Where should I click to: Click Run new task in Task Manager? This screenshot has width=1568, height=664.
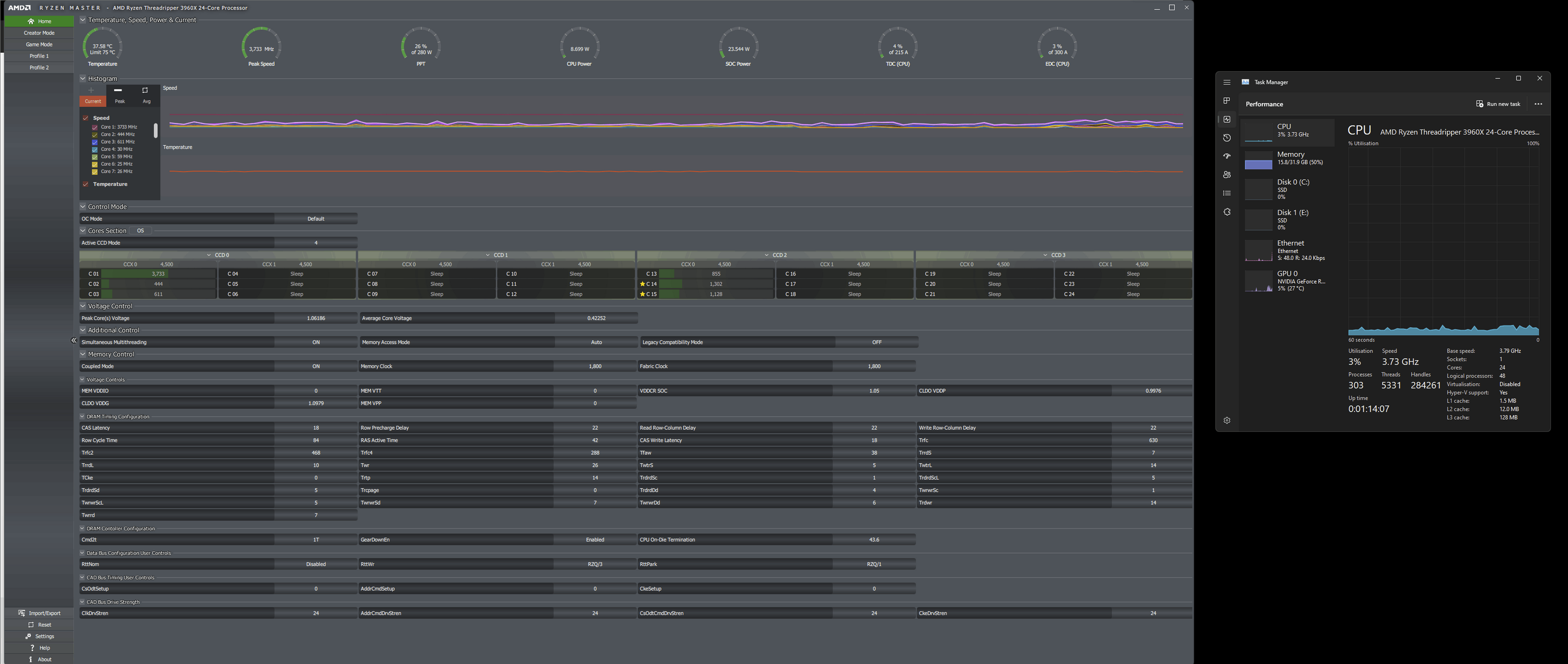click(1498, 104)
